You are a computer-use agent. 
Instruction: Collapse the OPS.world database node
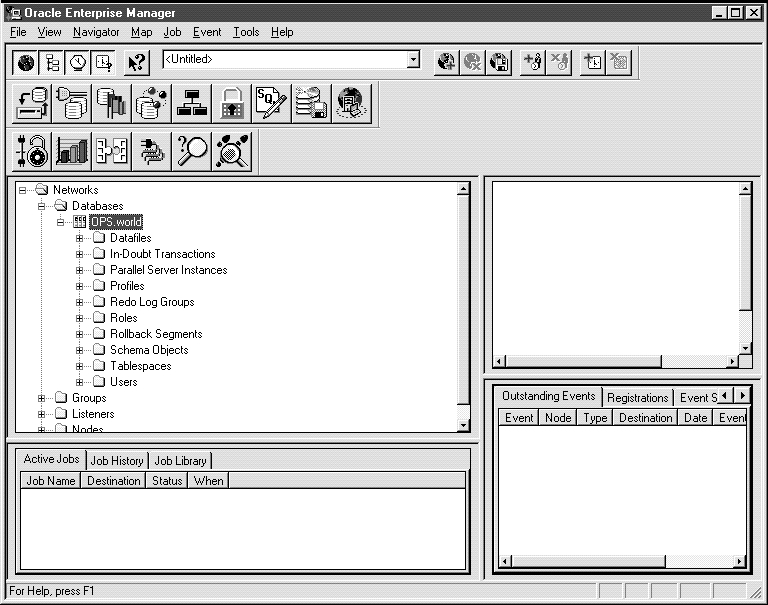point(60,222)
